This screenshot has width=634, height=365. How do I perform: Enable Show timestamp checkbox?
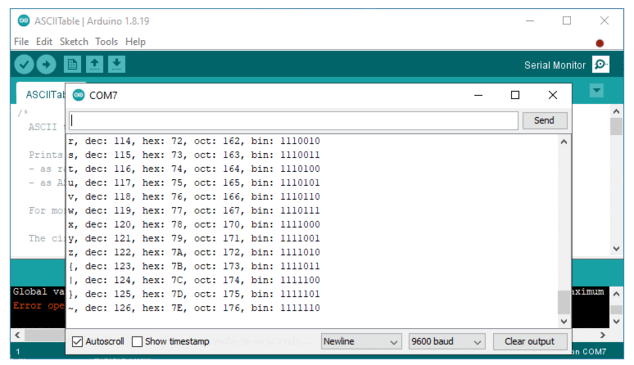(137, 342)
